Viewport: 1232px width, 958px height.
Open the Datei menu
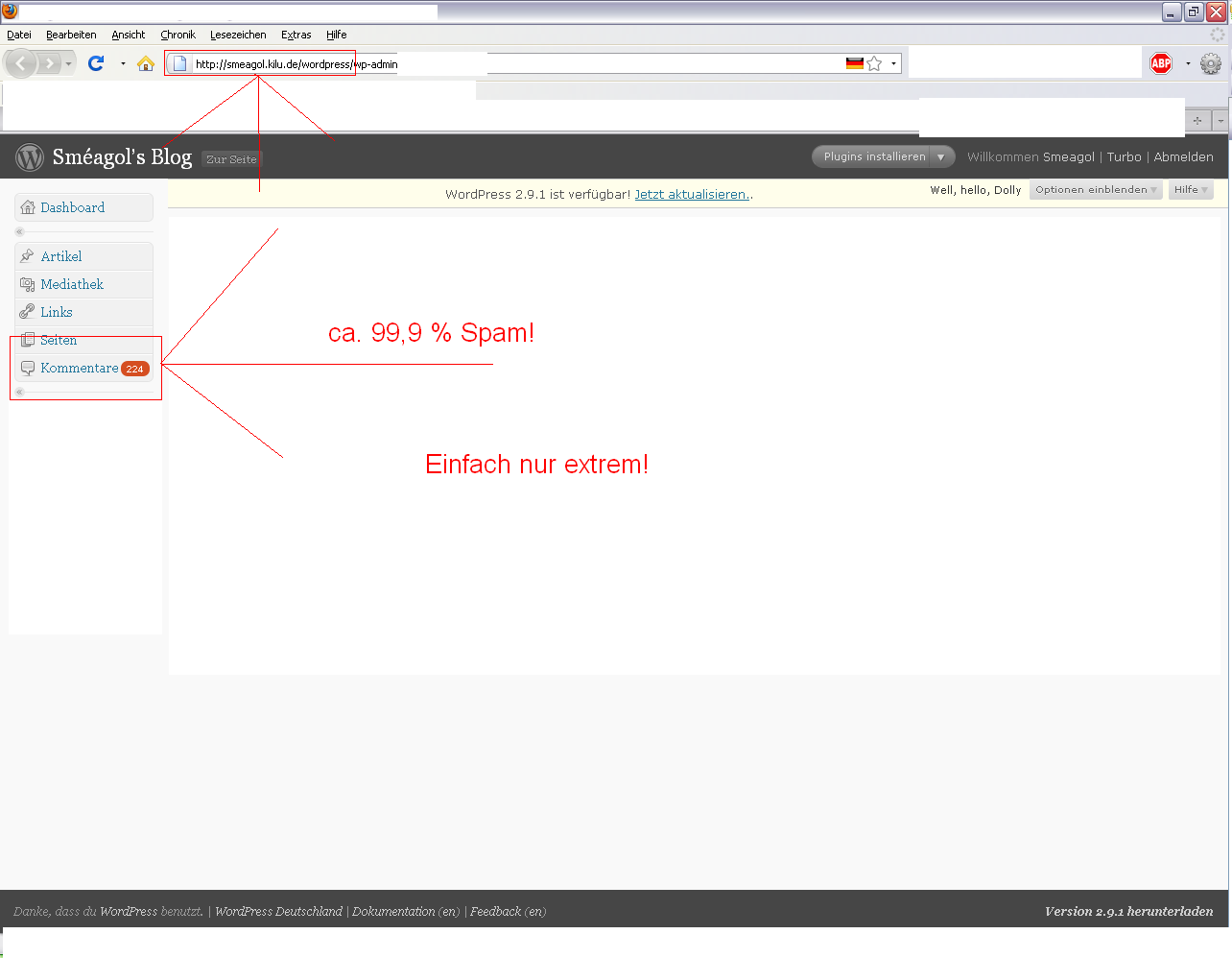tap(19, 35)
